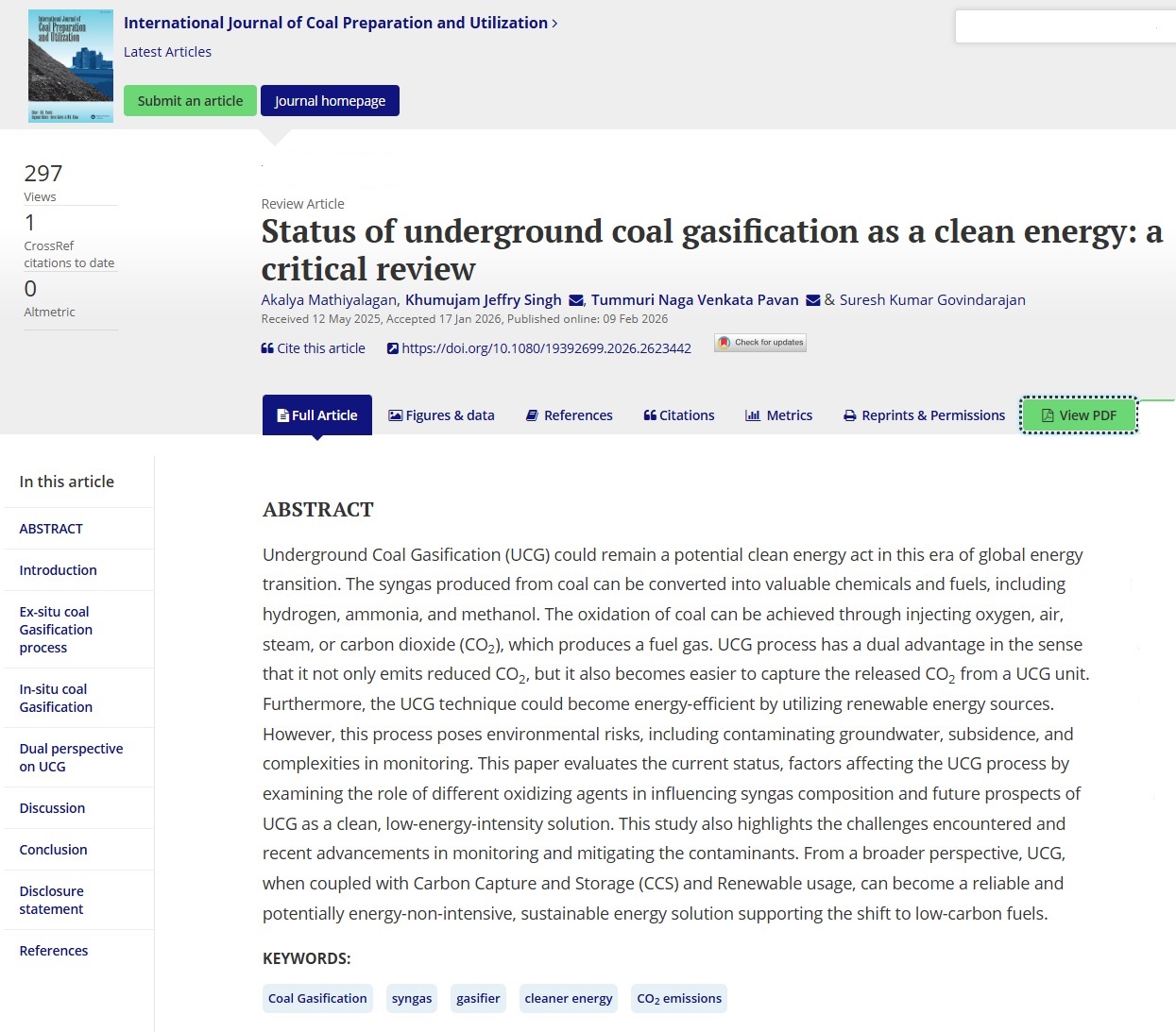Go to In-situ coal Gasification section
Screen dimensions: 1176x1032
tap(56, 698)
